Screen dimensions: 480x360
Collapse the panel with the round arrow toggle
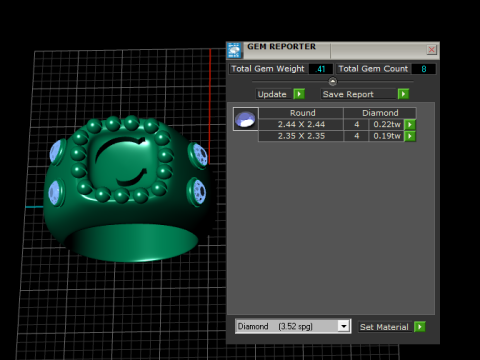(x=333, y=81)
